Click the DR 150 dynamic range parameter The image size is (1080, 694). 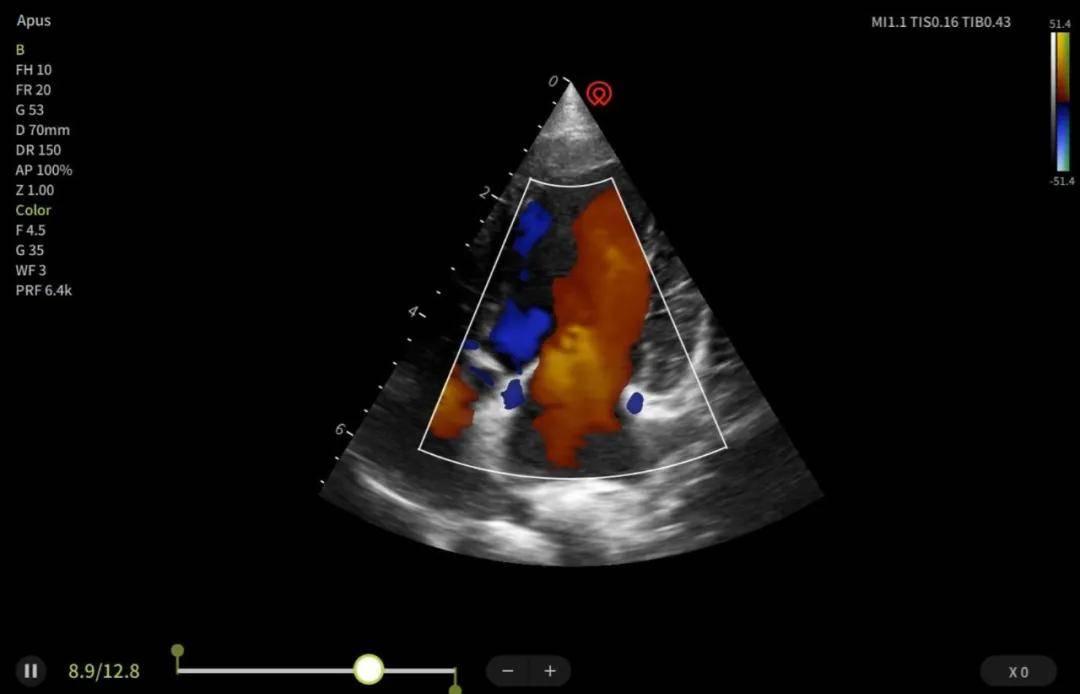point(38,149)
